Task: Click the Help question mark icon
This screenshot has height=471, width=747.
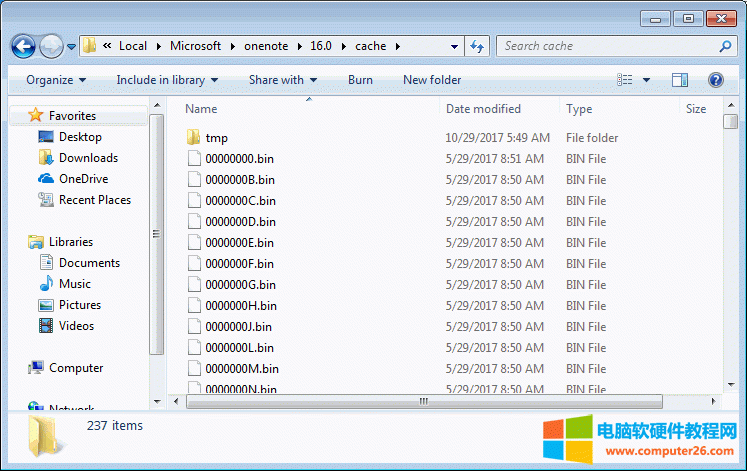Action: click(x=716, y=80)
